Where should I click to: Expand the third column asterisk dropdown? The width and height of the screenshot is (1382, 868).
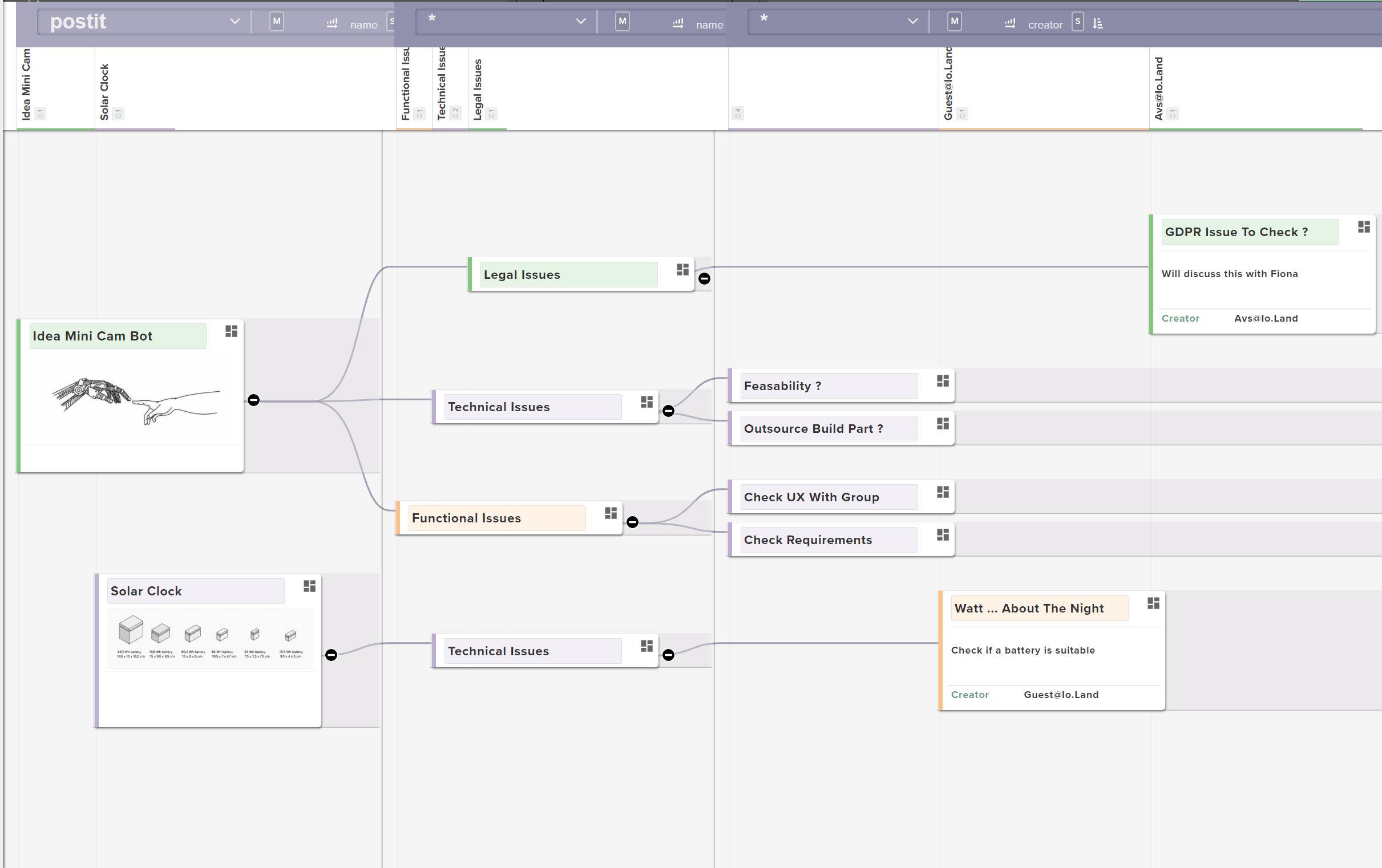tap(912, 22)
